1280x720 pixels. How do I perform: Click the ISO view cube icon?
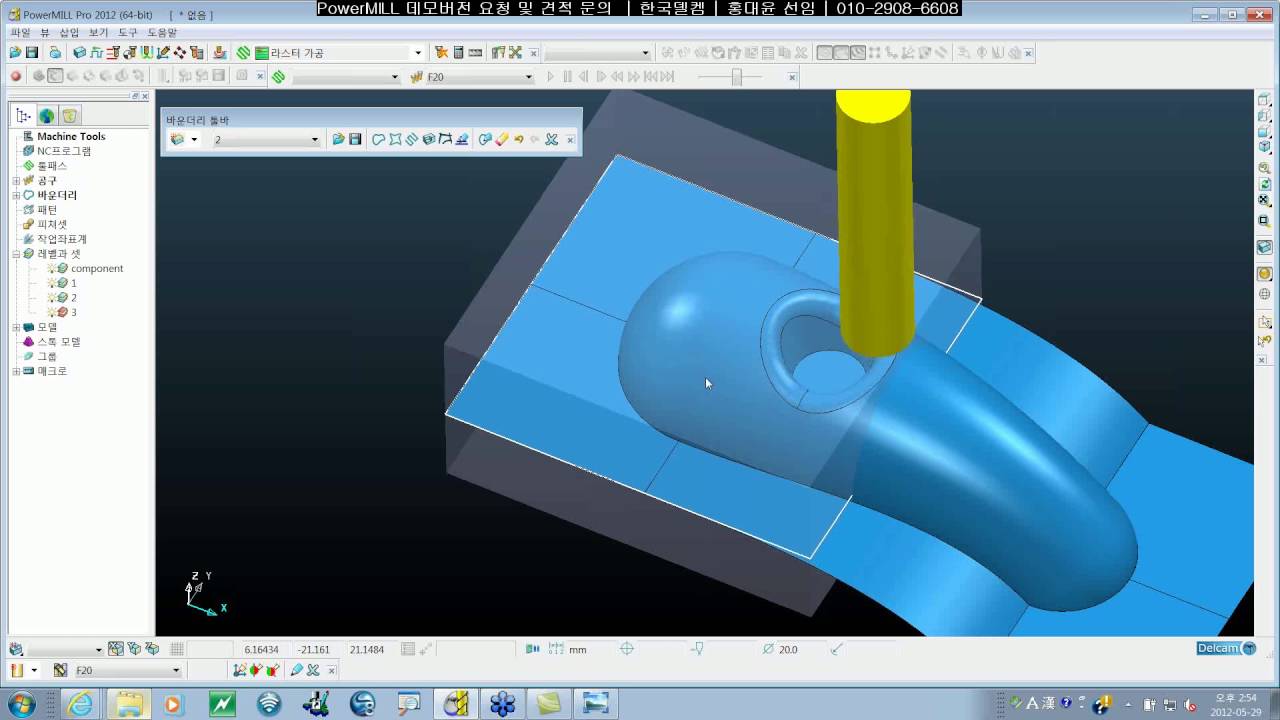[1264, 147]
